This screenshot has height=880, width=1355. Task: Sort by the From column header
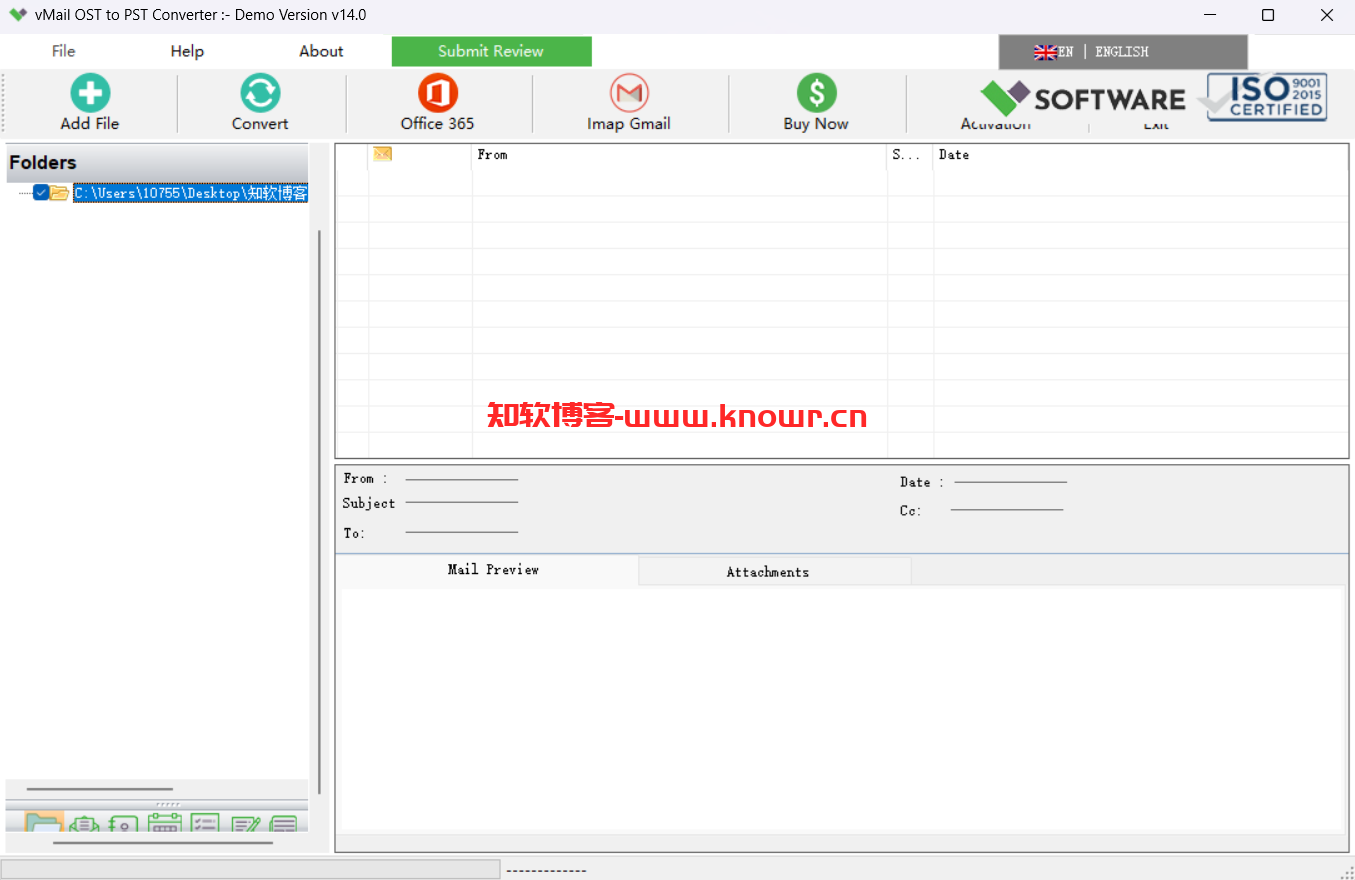[x=679, y=155]
